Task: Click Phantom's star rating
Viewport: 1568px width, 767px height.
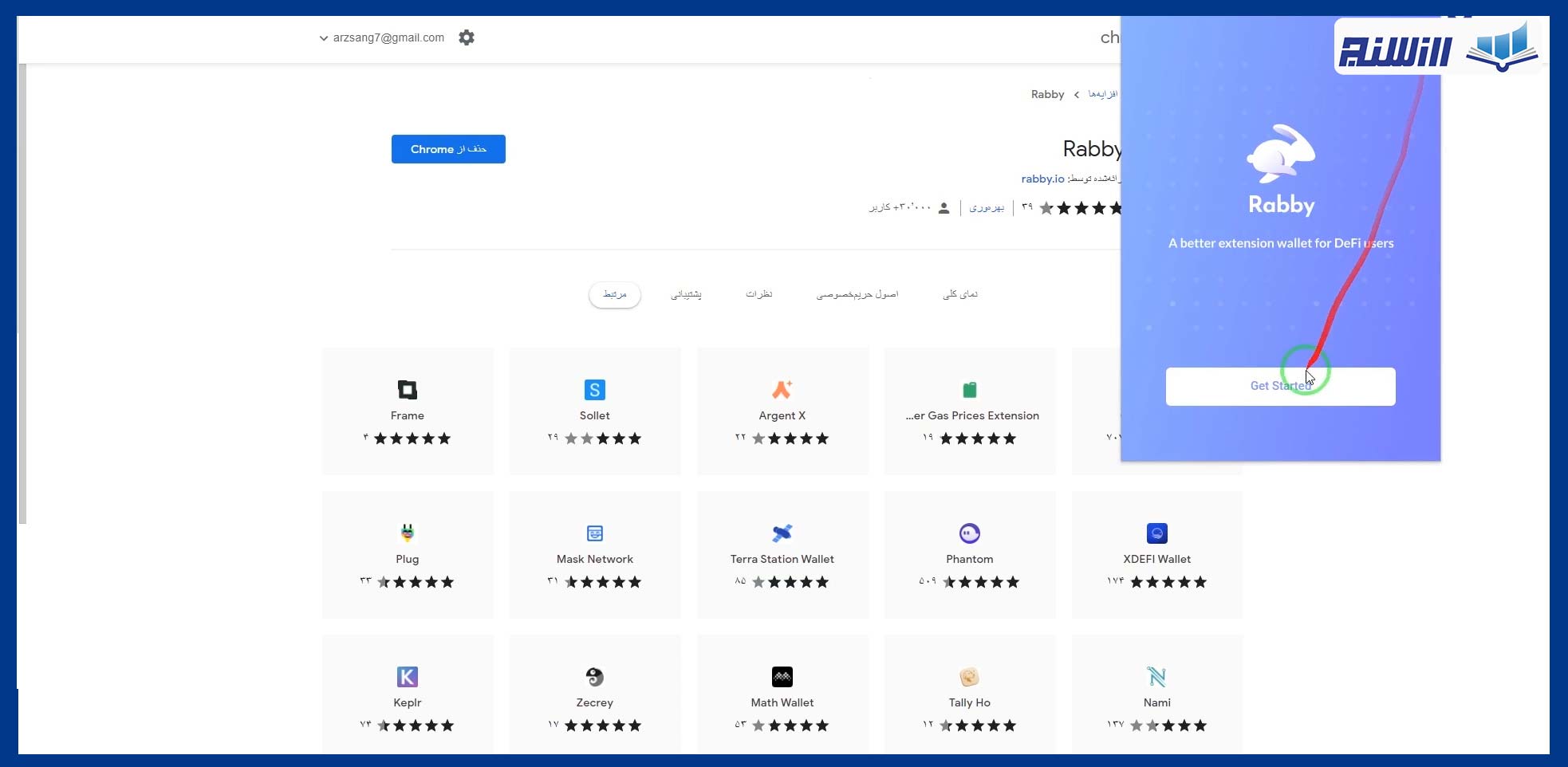Action: (x=981, y=582)
